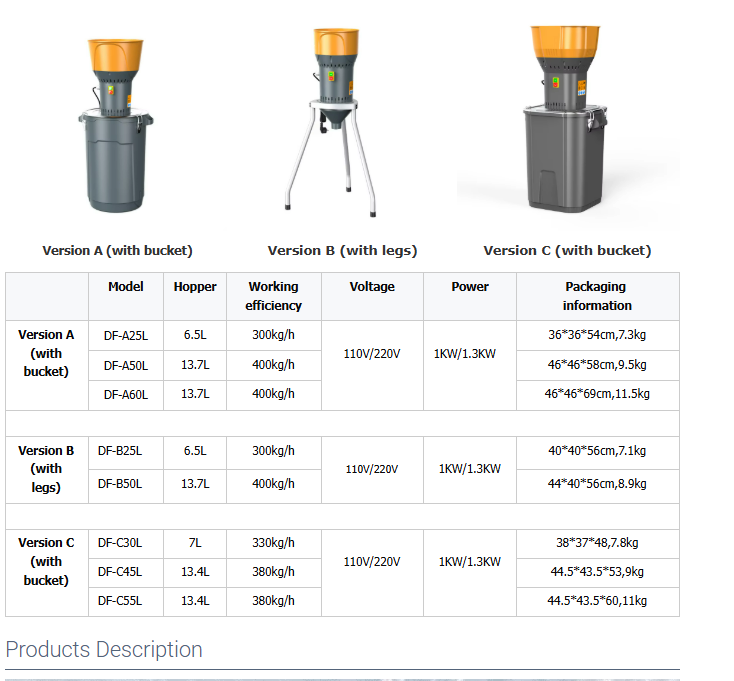Viewport: 734px width, 681px height.
Task: Select the 'Version A (with bucket)' caption
Action: click(x=117, y=251)
